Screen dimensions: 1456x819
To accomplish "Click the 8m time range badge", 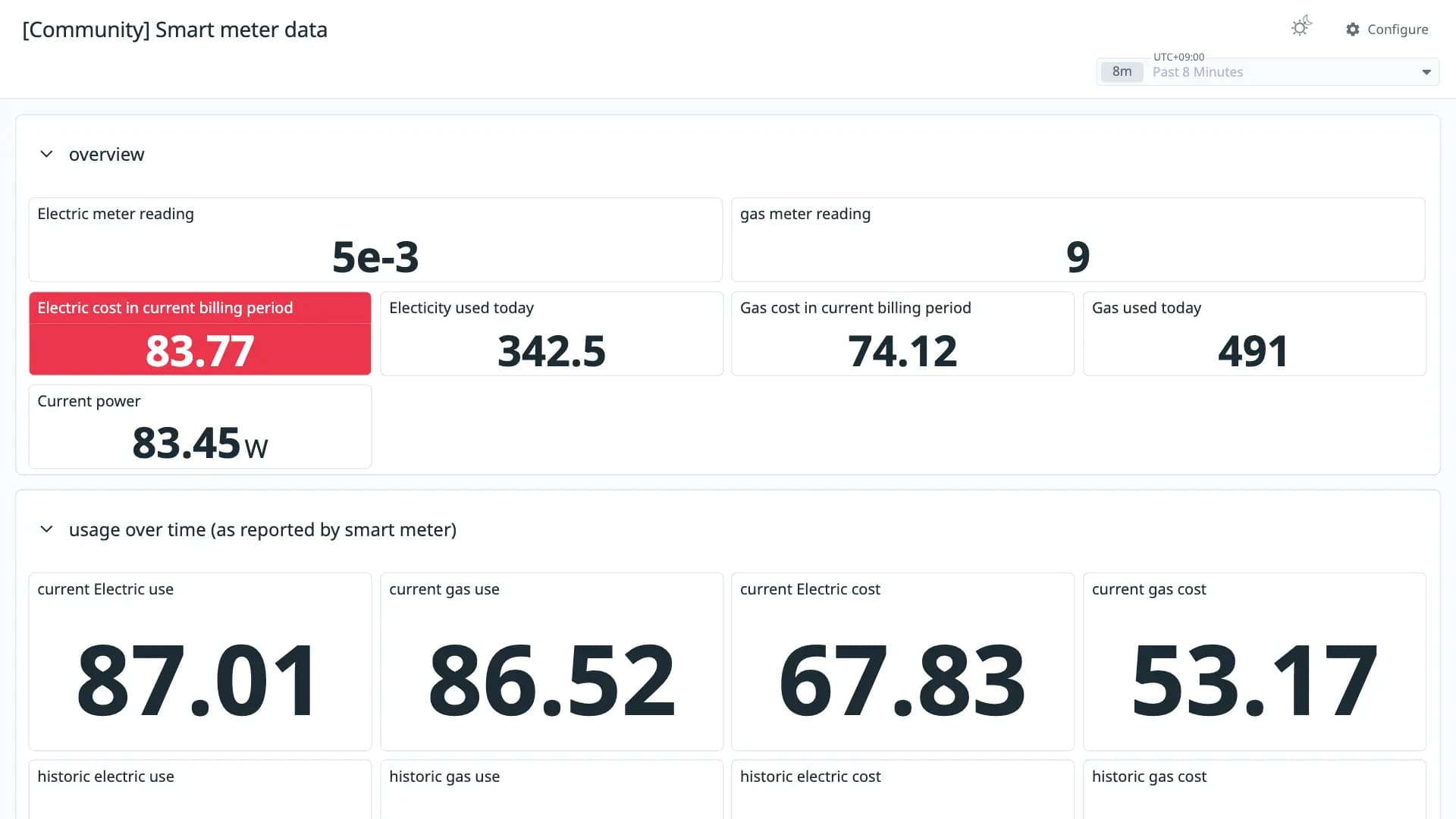I will coord(1122,72).
